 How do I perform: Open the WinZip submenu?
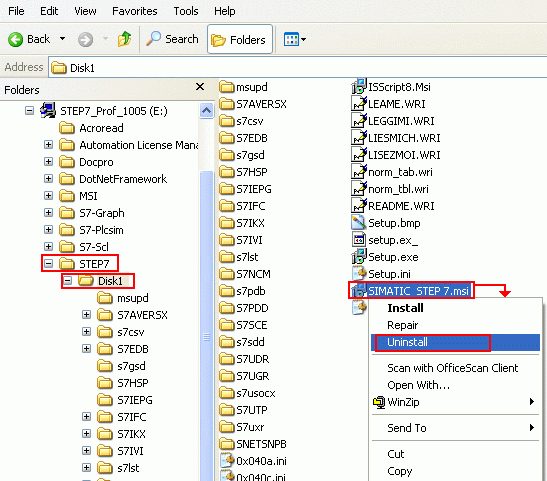[x=456, y=402]
